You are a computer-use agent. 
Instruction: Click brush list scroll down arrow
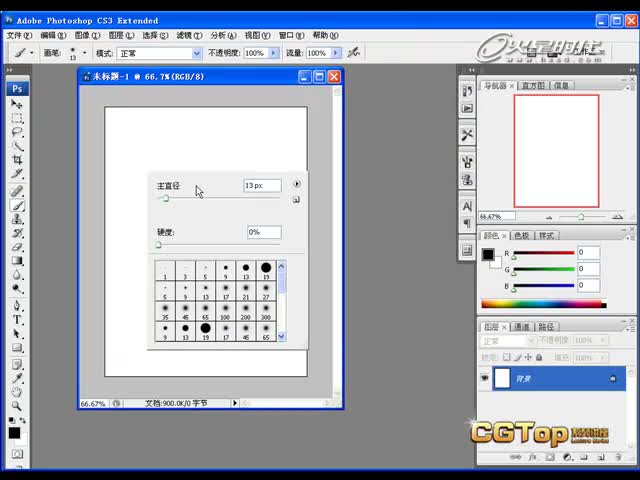click(281, 336)
